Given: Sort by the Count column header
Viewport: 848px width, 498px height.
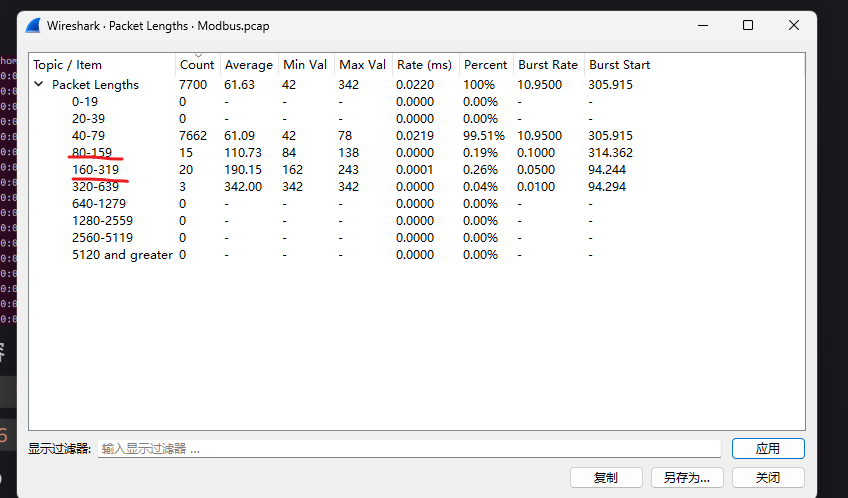Looking at the screenshot, I should 197,65.
